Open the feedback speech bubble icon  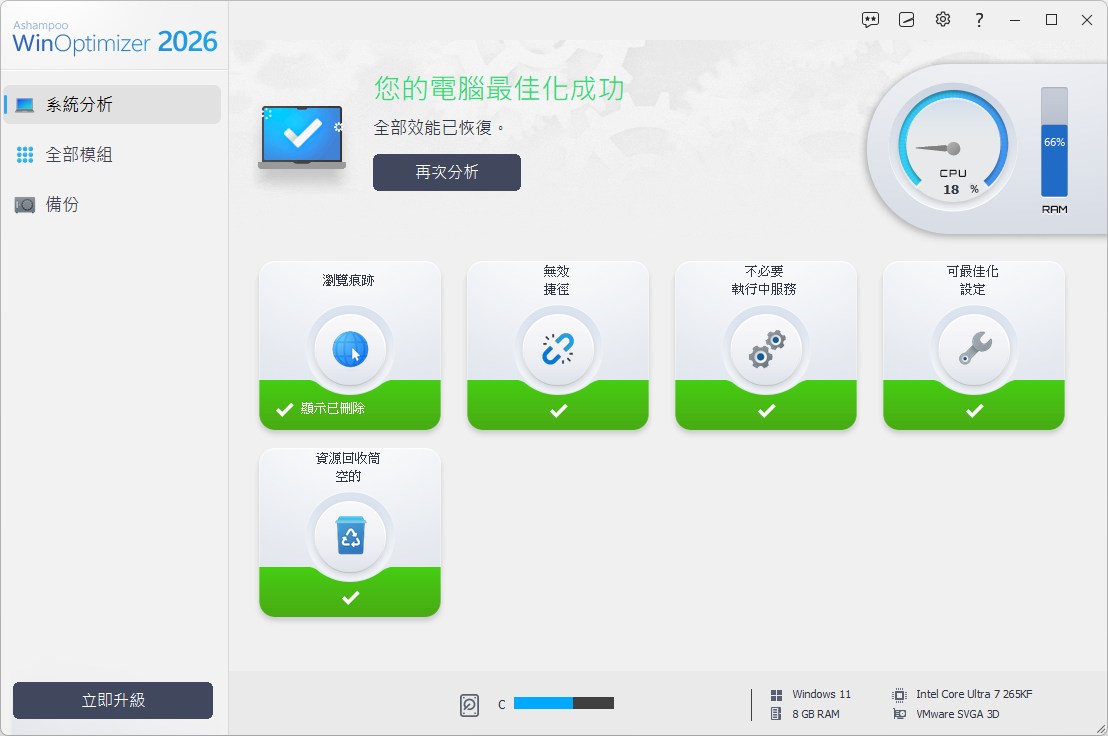coord(870,20)
